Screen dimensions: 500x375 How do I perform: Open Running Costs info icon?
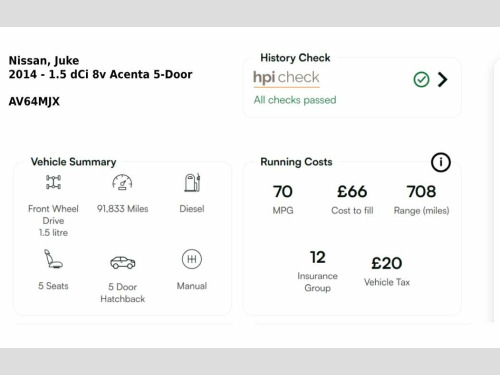click(x=441, y=162)
